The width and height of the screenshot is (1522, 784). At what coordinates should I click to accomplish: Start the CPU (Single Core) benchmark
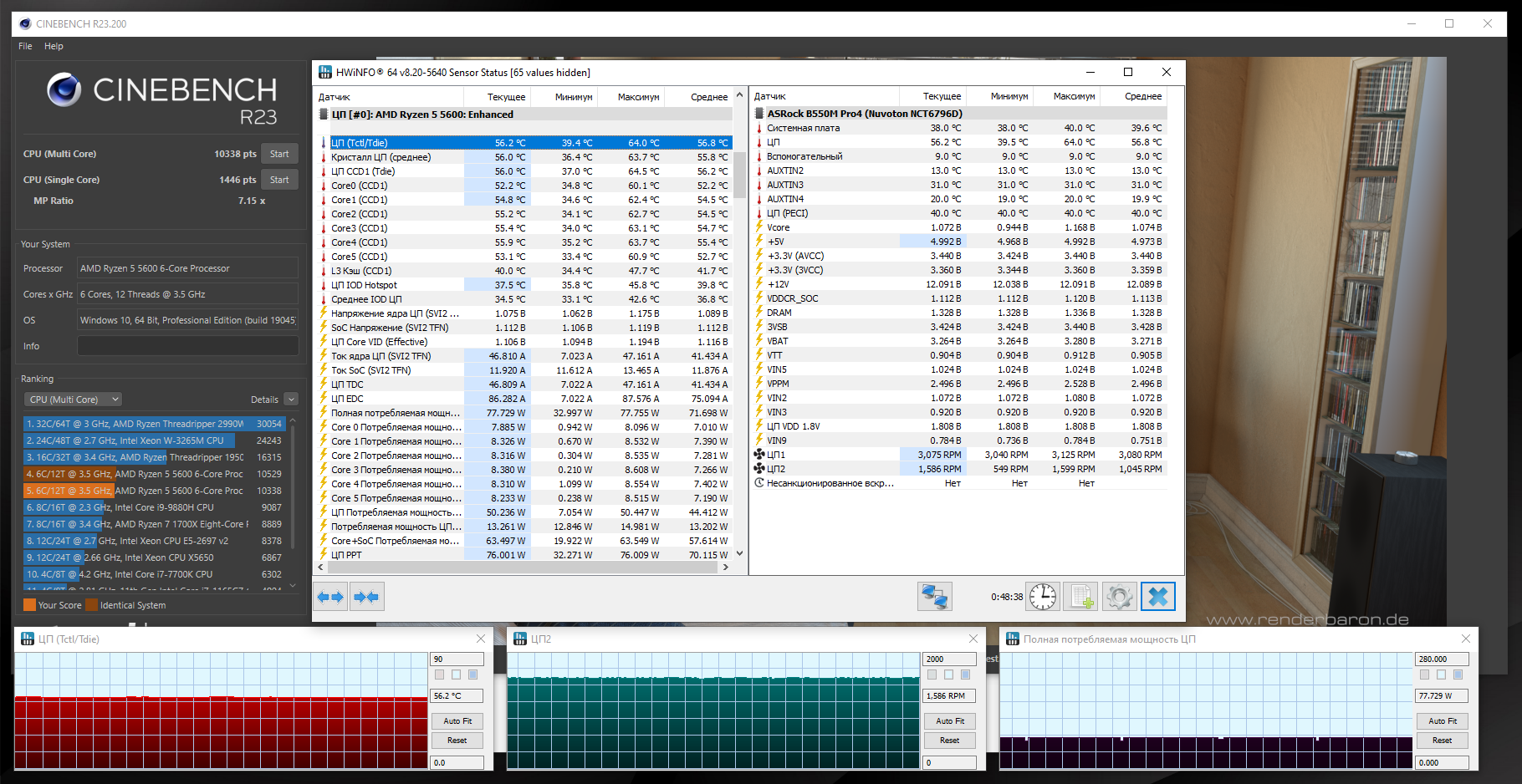tap(279, 180)
